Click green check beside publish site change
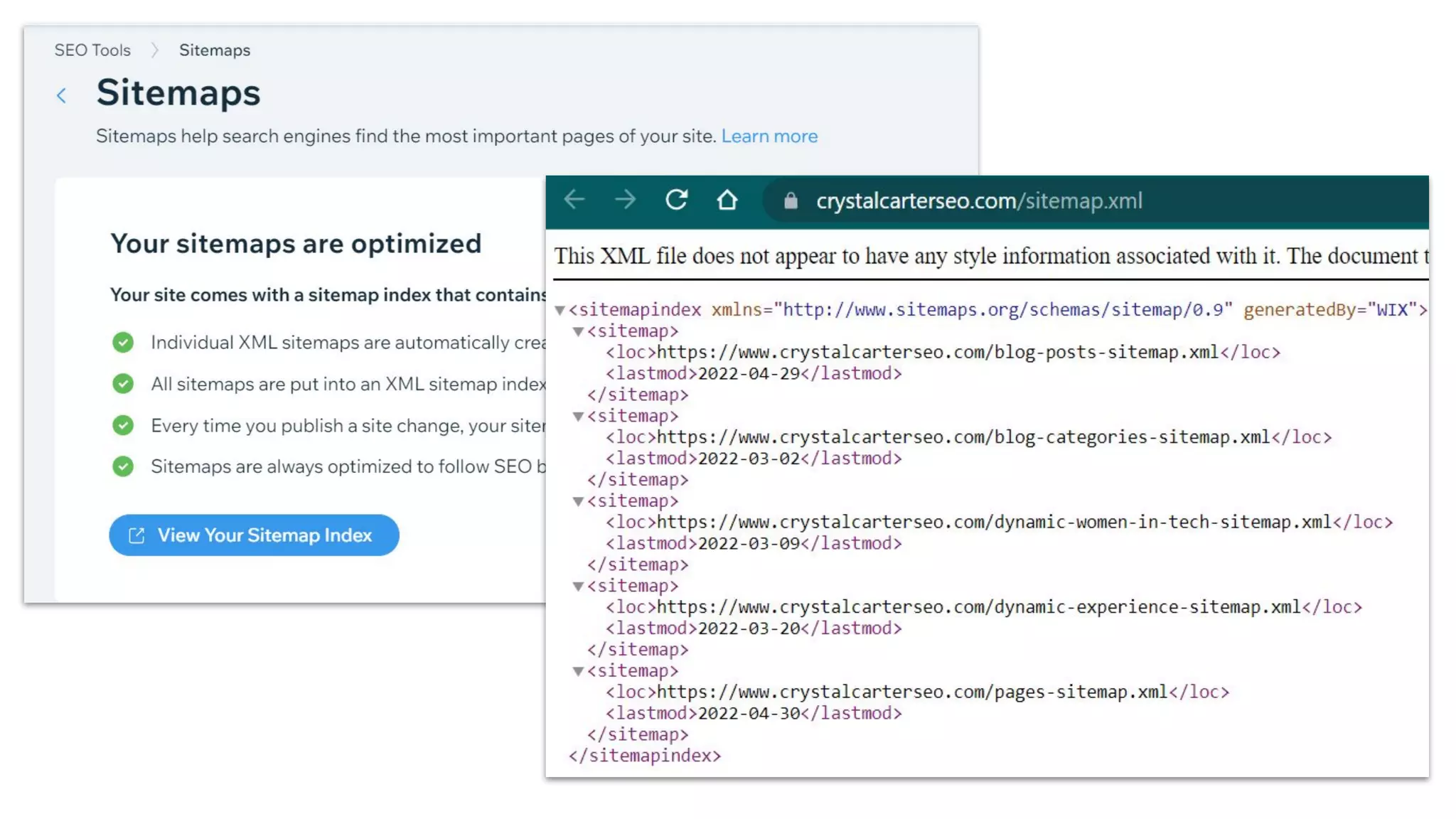Image resolution: width=1456 pixels, height=819 pixels. 123,425
